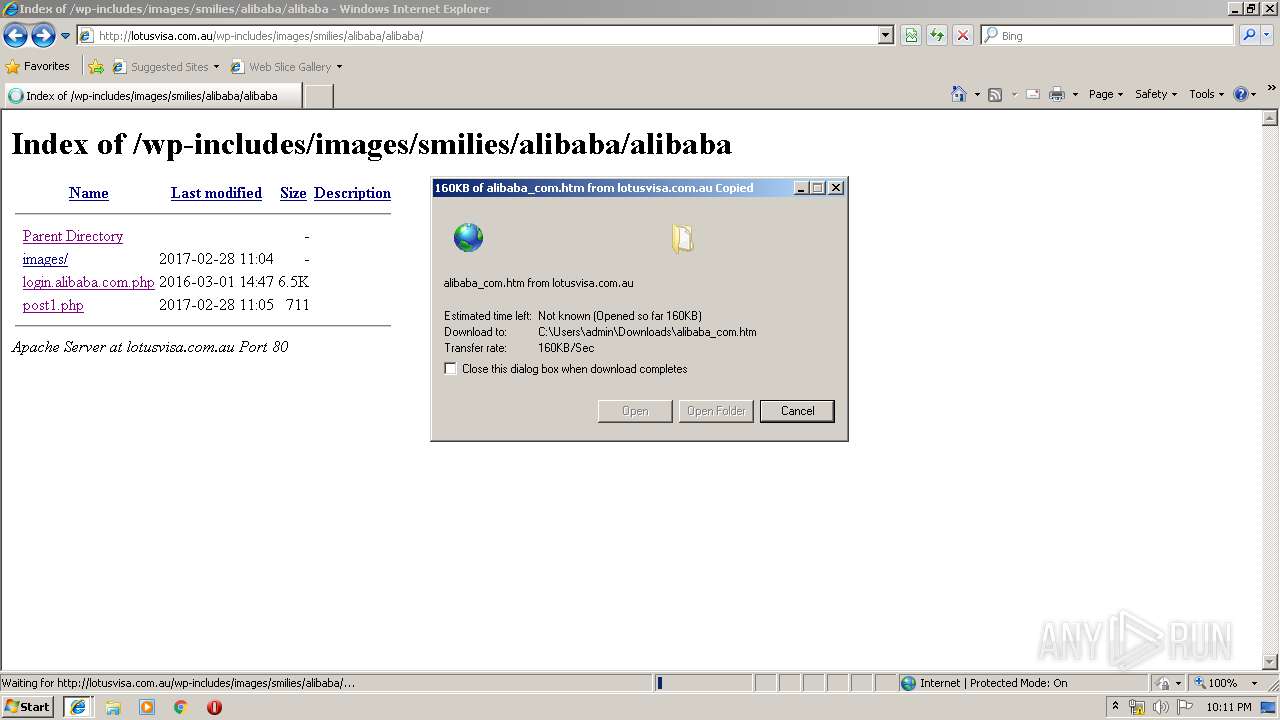Click the Read Mail envelope icon
This screenshot has width=1280, height=720.
point(1033,94)
